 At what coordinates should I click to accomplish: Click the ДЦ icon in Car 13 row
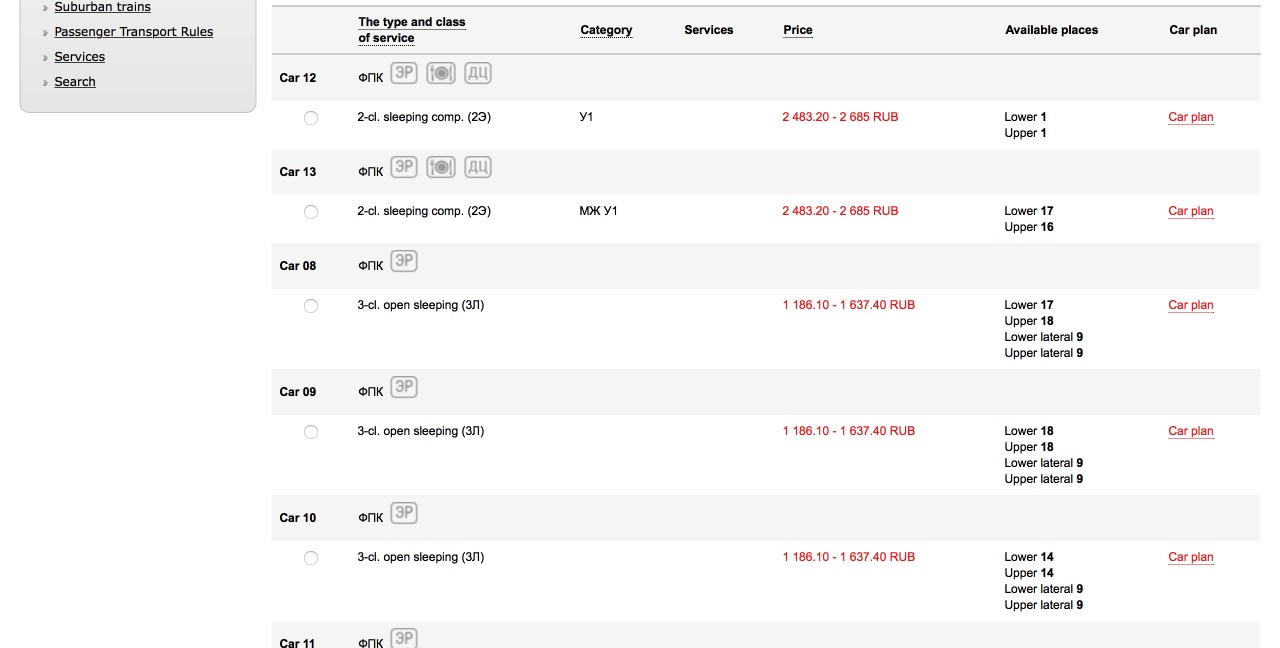click(478, 167)
